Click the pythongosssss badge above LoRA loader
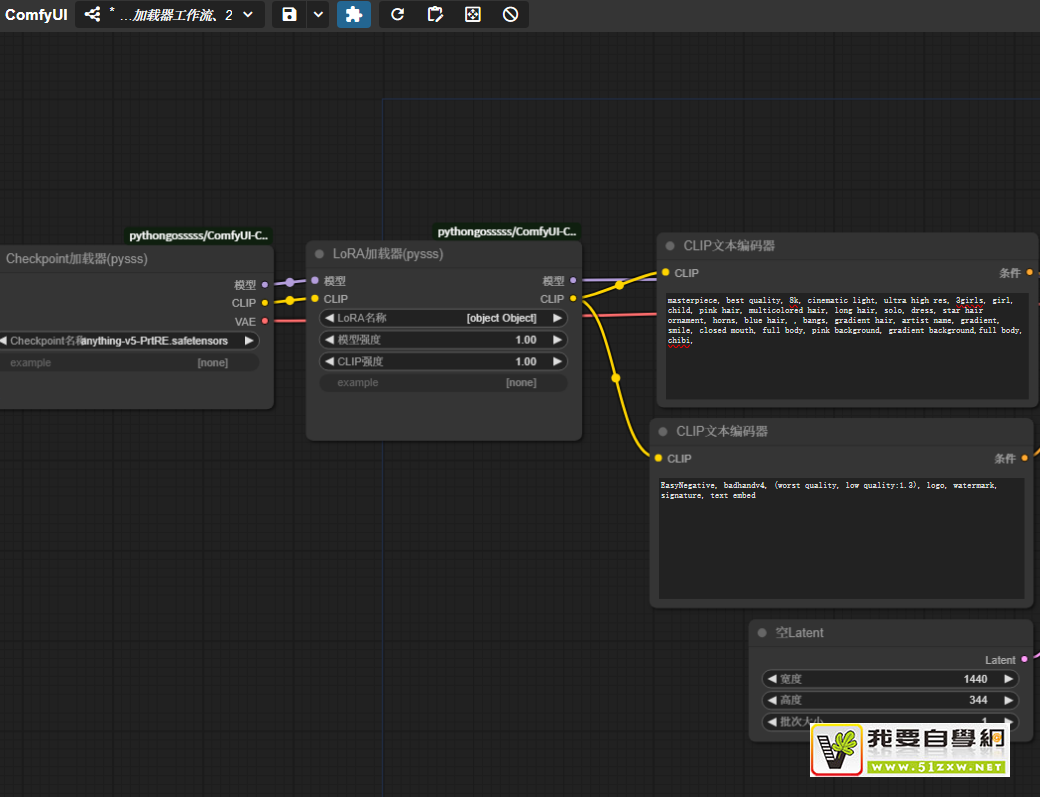1040x797 pixels. (507, 232)
